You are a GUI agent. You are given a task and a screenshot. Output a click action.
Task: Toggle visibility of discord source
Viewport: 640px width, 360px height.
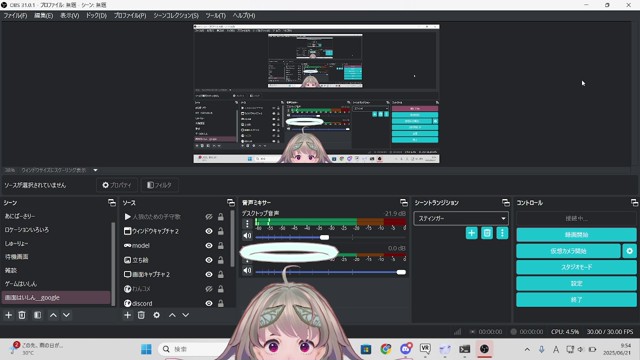click(209, 303)
